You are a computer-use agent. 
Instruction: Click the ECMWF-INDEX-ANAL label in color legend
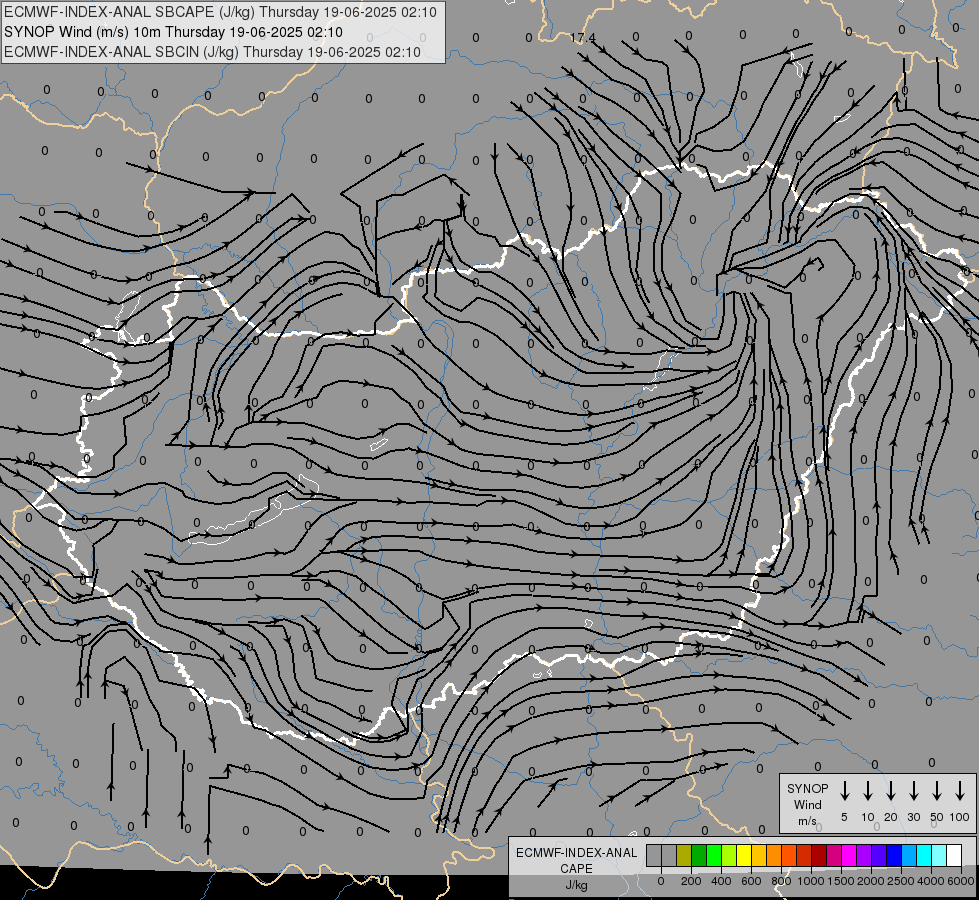click(576, 853)
